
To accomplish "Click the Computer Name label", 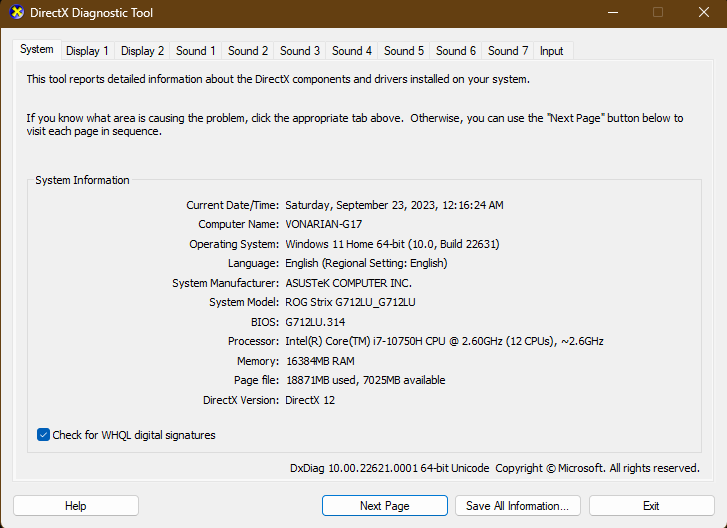I will (x=238, y=224).
